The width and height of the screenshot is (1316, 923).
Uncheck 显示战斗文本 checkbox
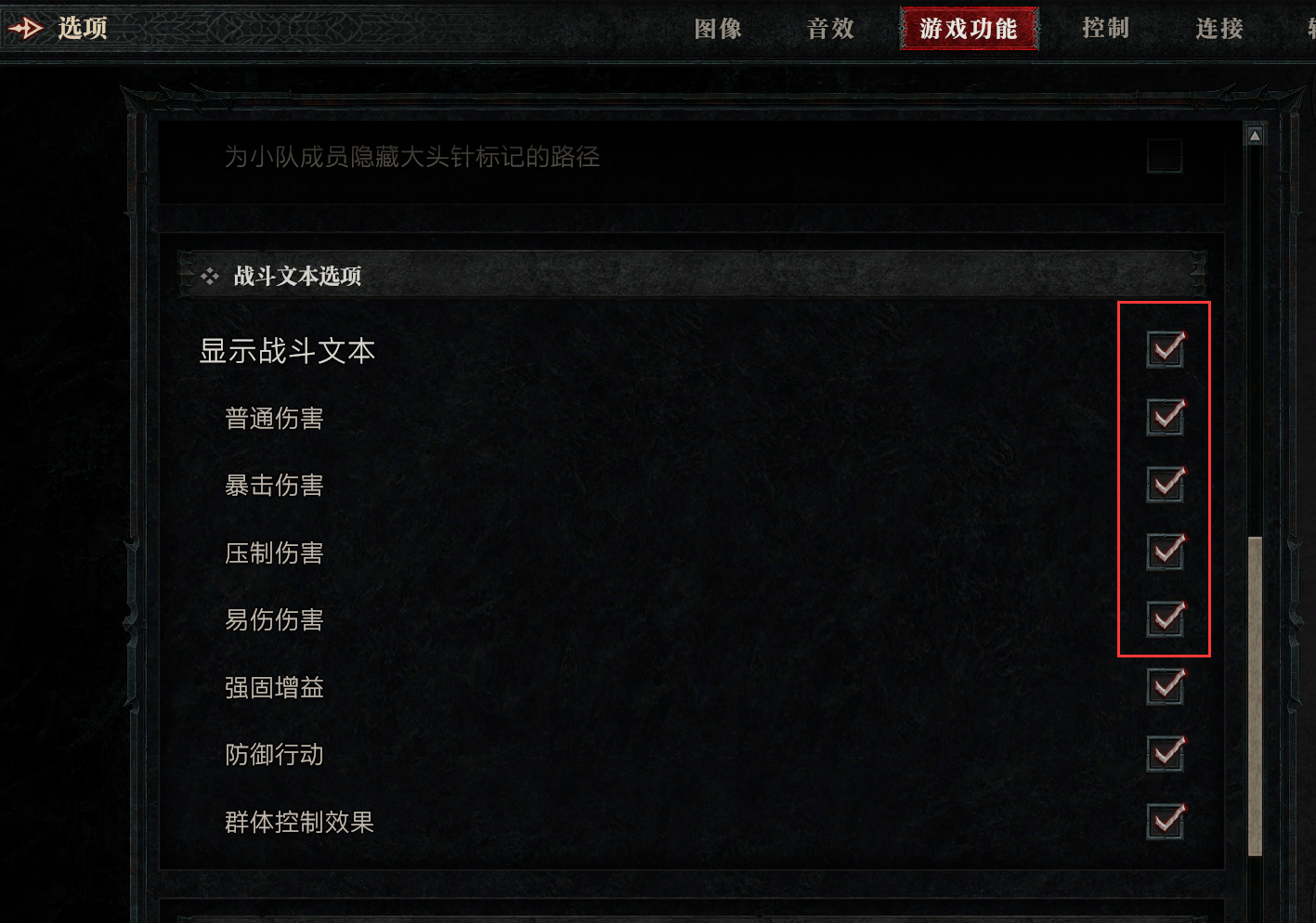coord(1165,349)
